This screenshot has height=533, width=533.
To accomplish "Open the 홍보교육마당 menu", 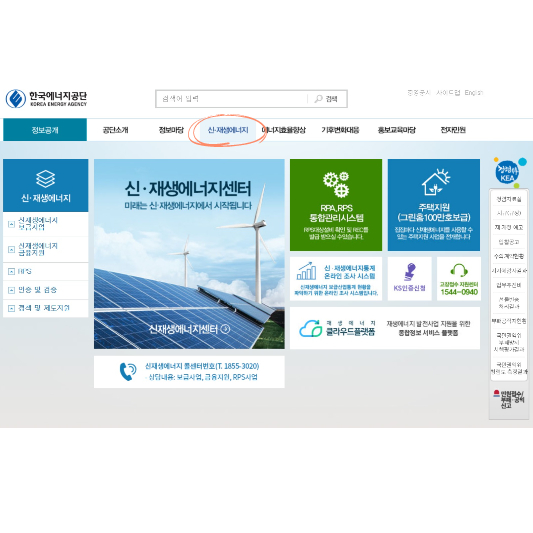I will click(x=397, y=130).
